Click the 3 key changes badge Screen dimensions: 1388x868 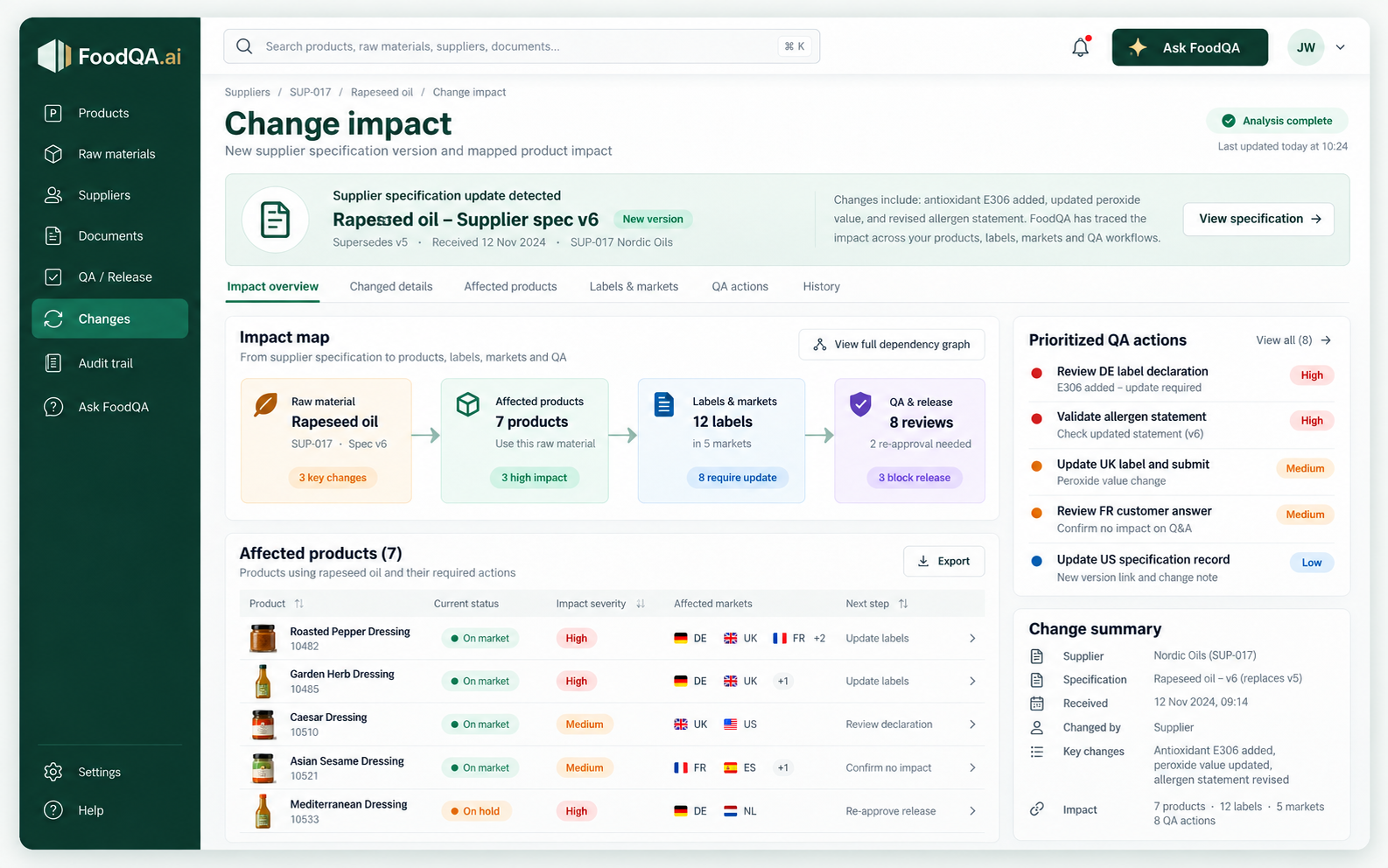click(333, 478)
